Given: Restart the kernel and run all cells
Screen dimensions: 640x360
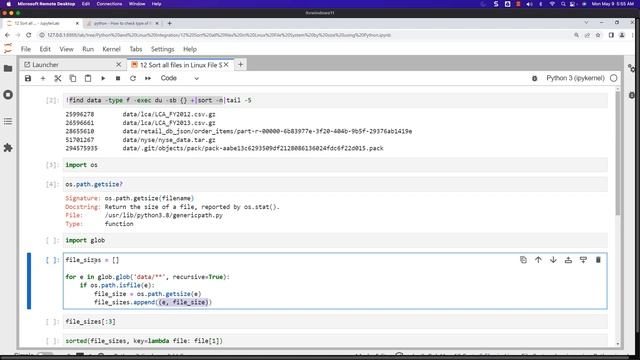Looking at the screenshot, I should (148, 78).
